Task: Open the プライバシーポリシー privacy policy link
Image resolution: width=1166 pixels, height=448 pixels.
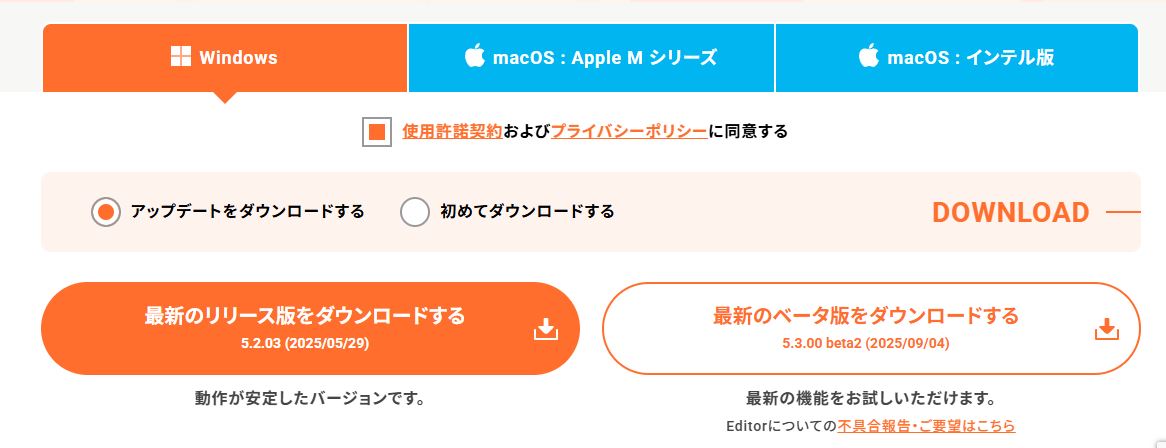Action: point(629,131)
